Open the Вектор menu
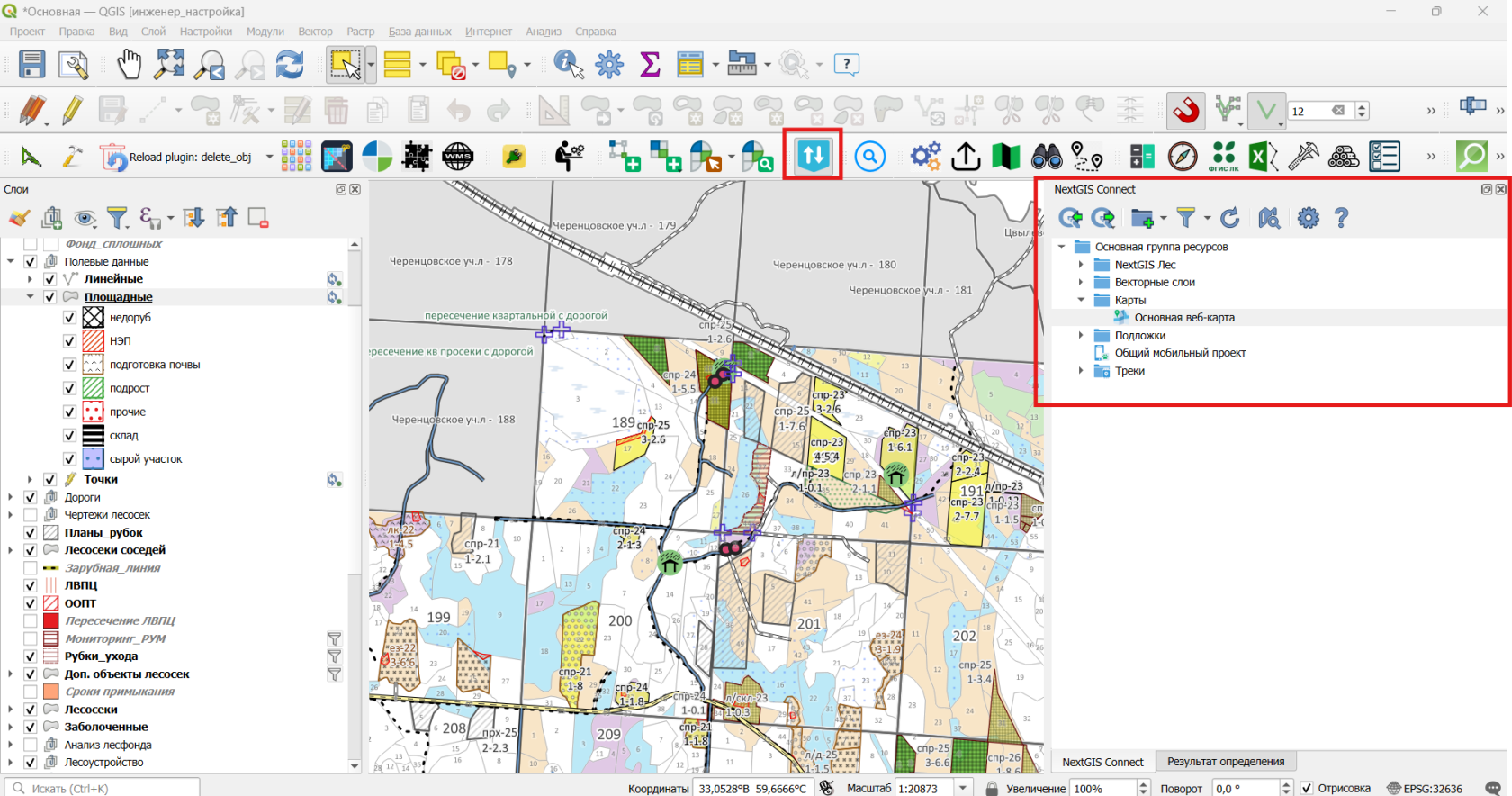 (315, 32)
